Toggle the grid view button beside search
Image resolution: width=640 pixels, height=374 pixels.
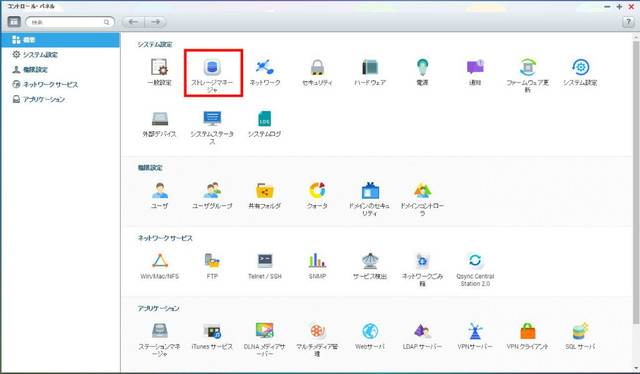[x=14, y=22]
